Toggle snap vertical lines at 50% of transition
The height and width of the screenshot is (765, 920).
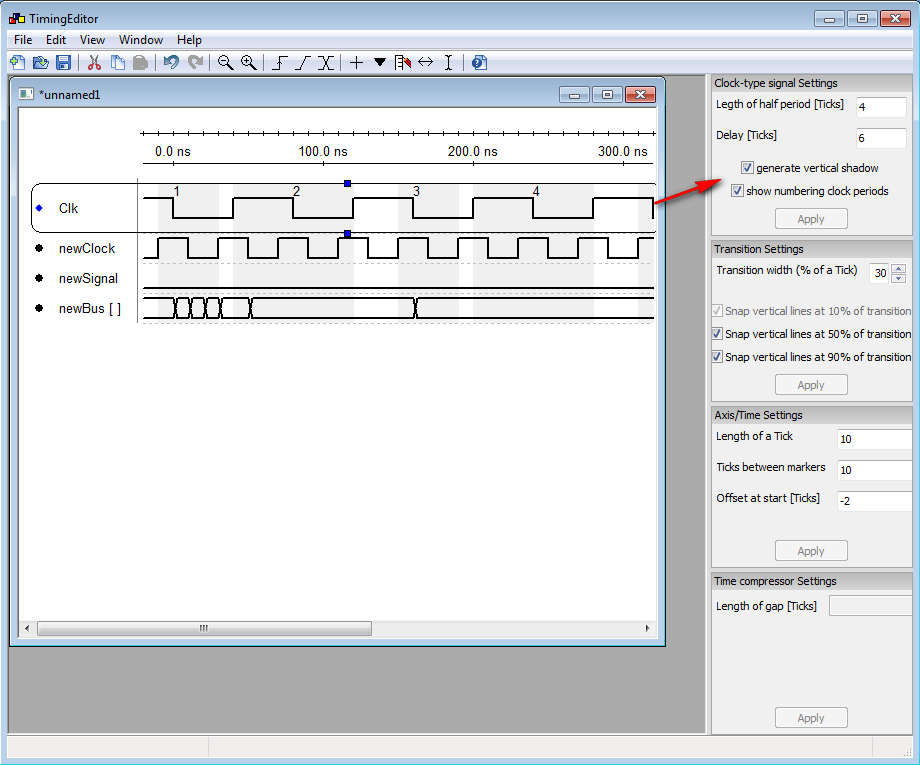716,334
